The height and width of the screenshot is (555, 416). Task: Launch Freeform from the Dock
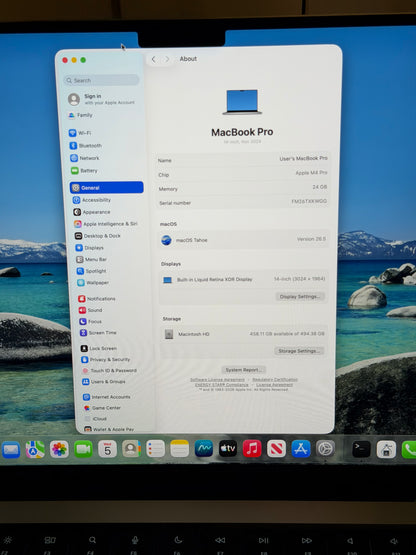(x=204, y=449)
